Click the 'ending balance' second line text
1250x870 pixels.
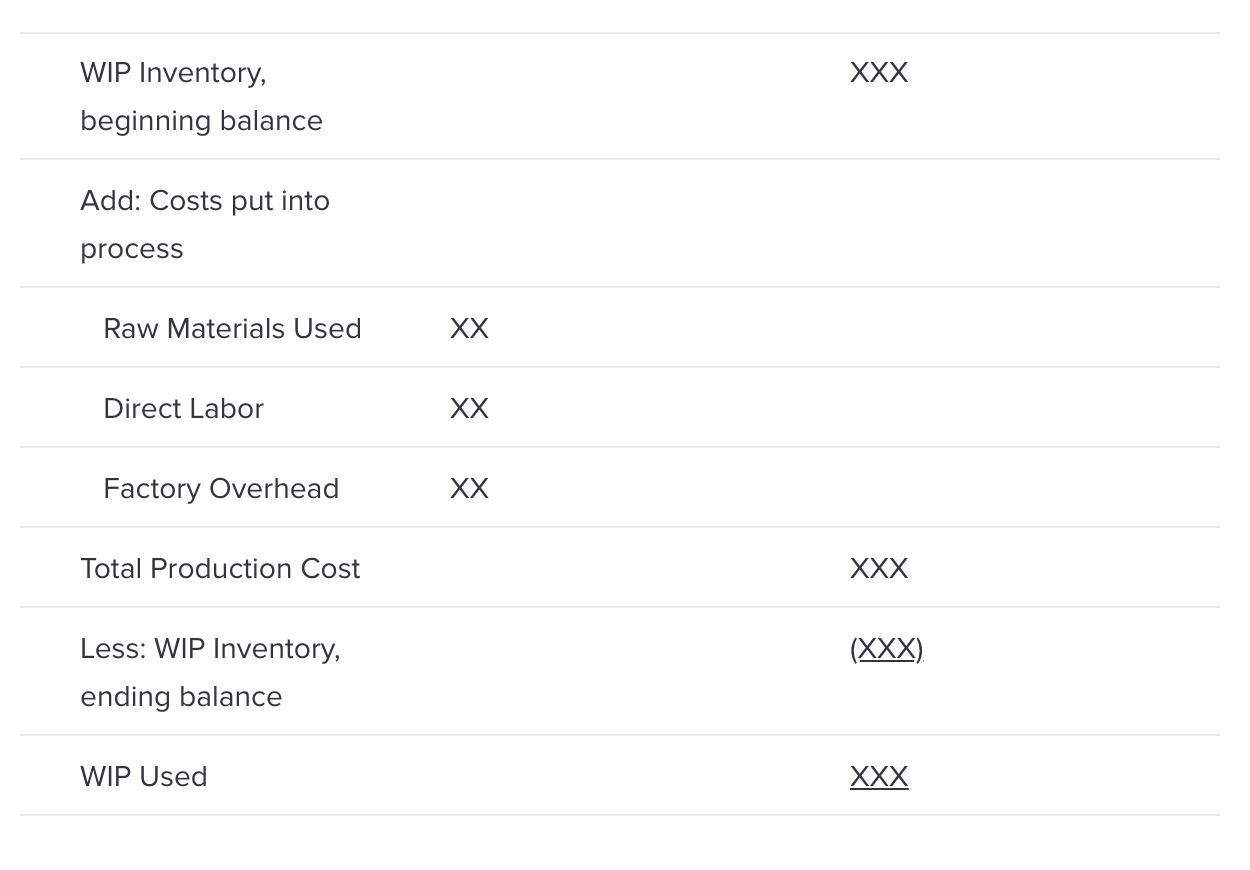click(x=181, y=696)
